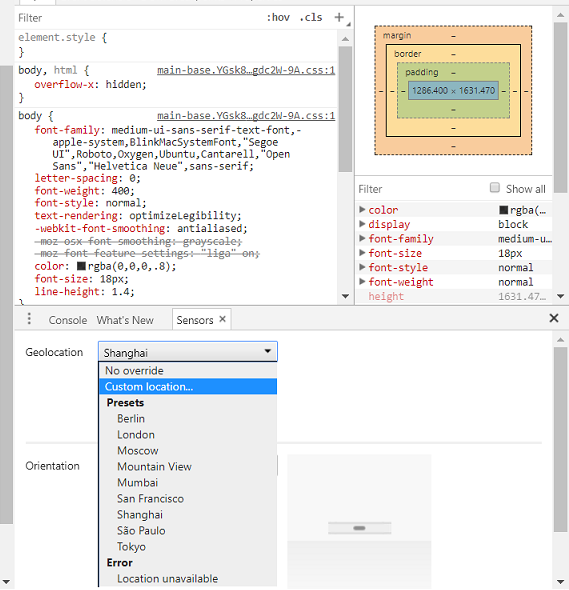Select London preset
This screenshot has height=590, width=569.
coord(188,435)
